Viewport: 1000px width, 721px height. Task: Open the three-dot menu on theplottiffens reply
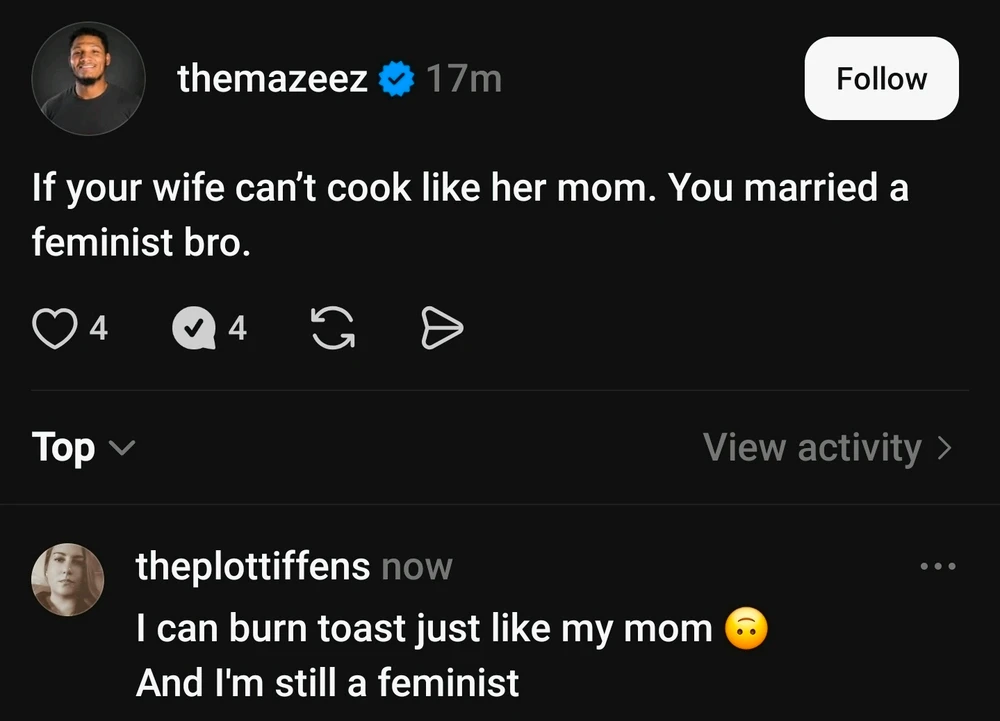click(x=938, y=565)
